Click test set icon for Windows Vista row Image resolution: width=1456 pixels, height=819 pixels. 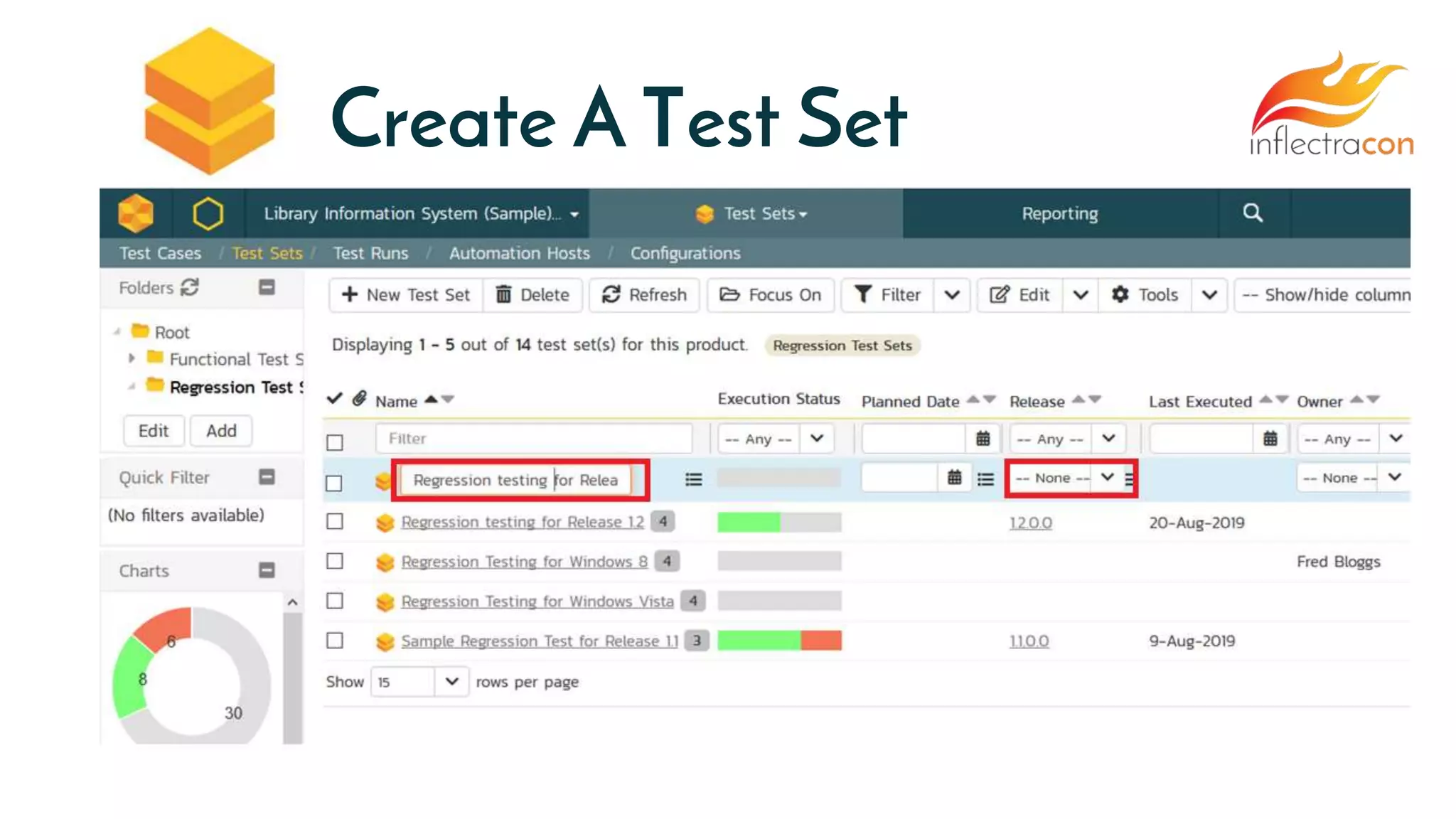(x=385, y=602)
